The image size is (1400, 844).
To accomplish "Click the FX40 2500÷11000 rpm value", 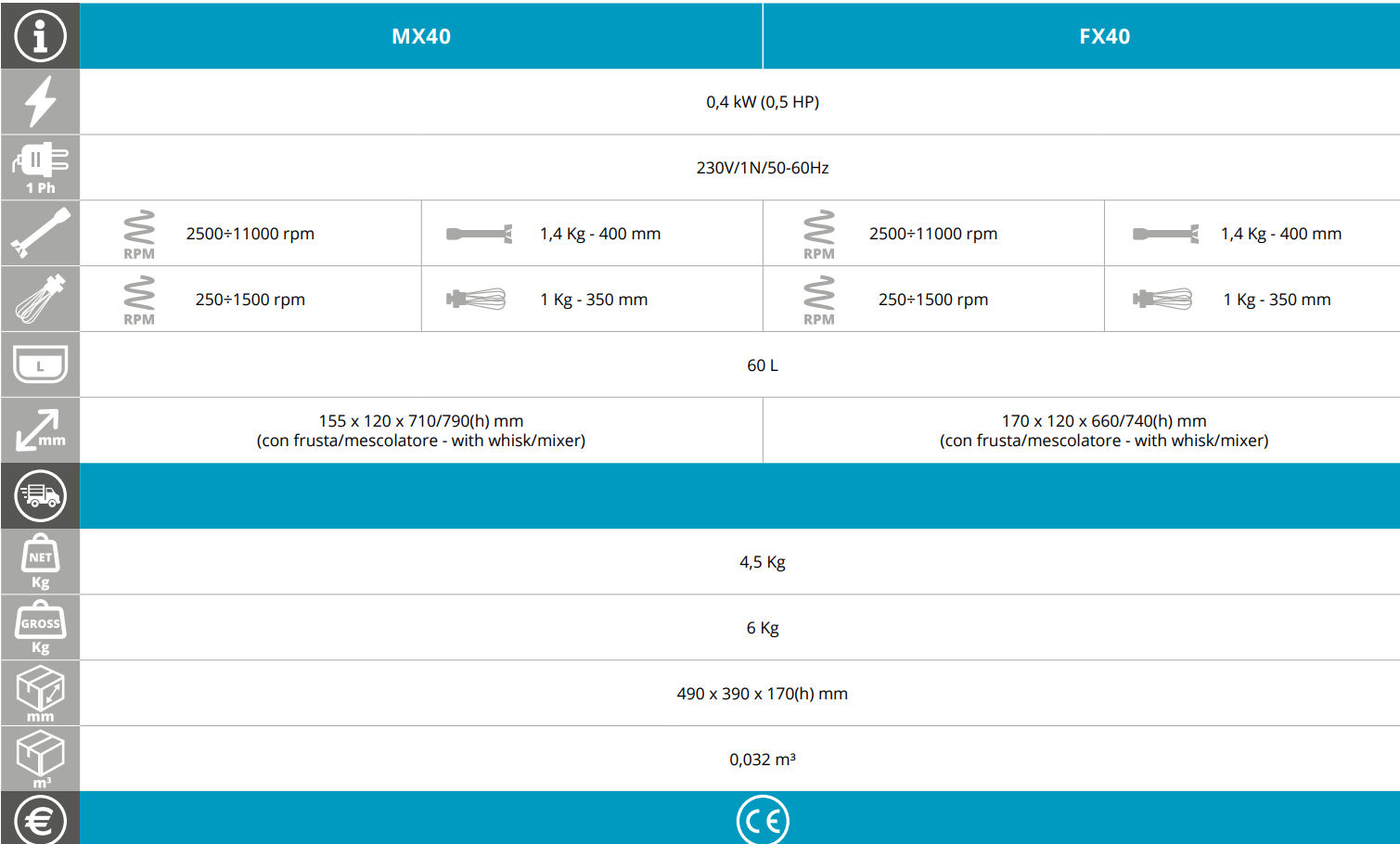I will pyautogui.click(x=933, y=234).
